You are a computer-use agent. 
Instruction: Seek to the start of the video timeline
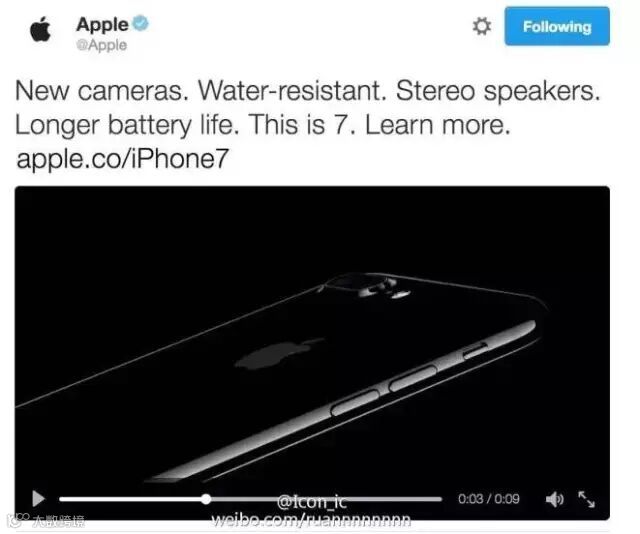[x=61, y=499]
